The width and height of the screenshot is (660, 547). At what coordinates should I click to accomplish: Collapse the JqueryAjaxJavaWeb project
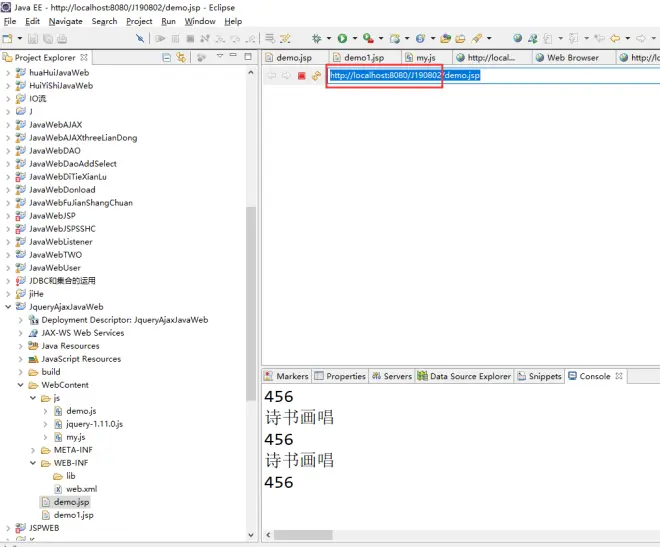[x=8, y=307]
